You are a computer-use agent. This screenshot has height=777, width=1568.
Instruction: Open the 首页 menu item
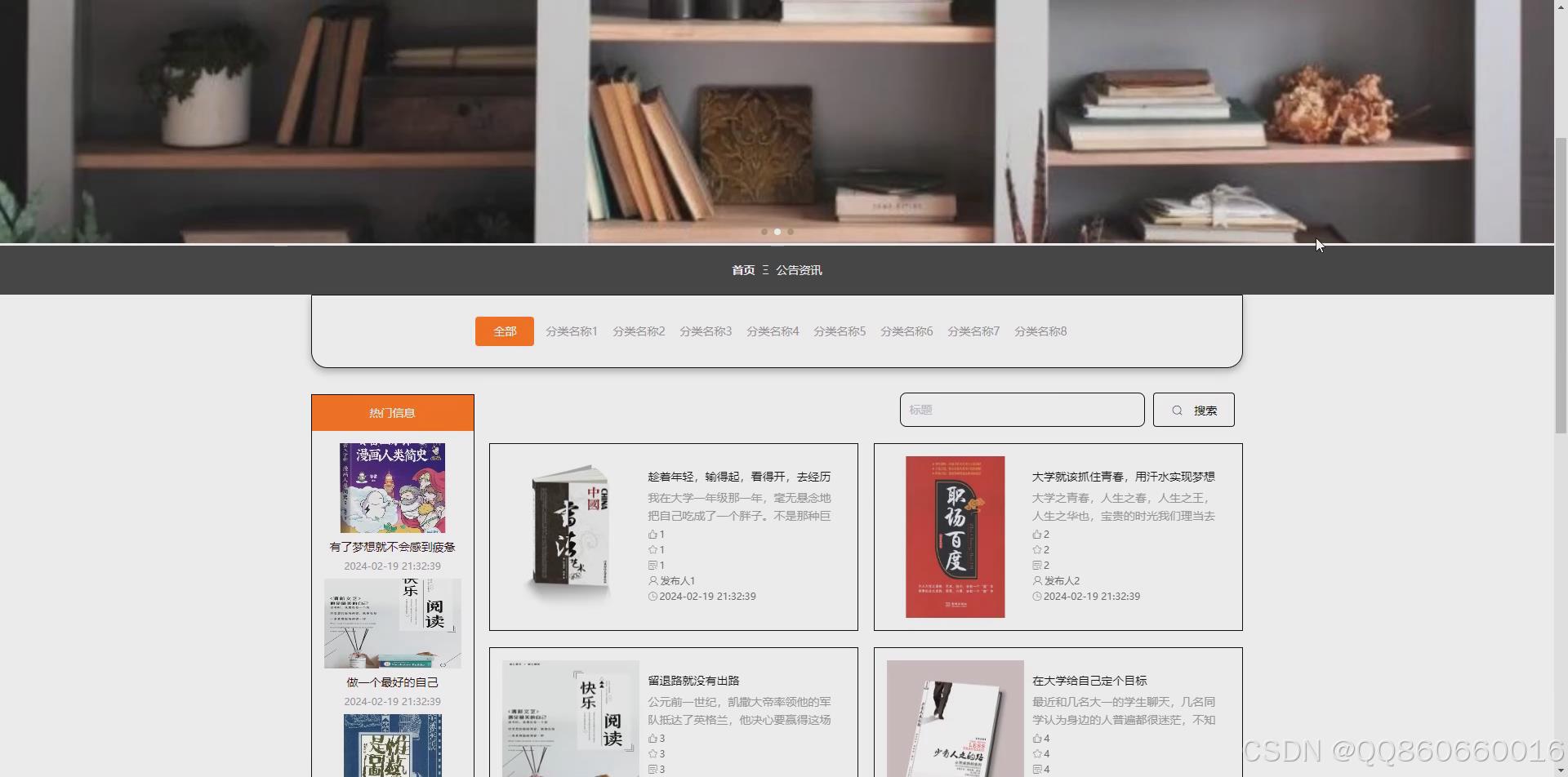743,269
